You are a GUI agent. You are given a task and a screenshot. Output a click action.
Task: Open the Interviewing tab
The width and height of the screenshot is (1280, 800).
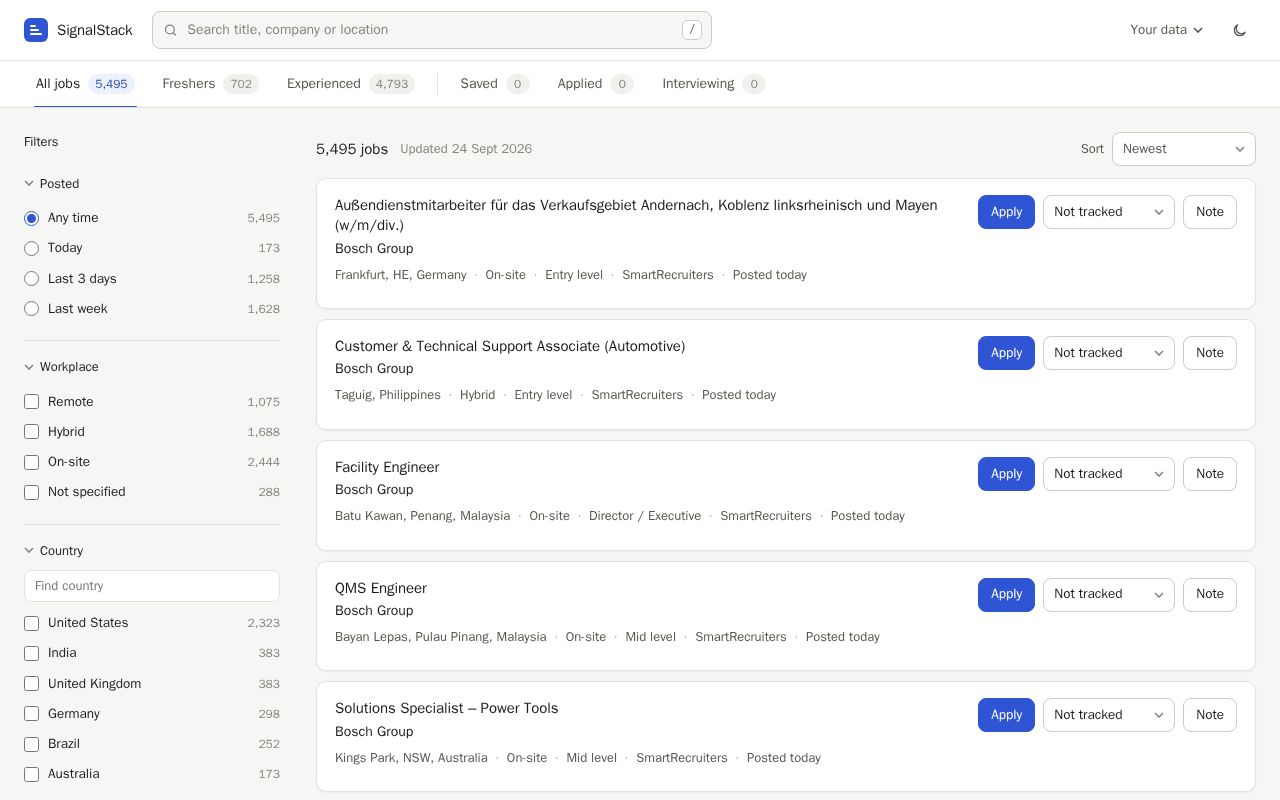point(713,84)
